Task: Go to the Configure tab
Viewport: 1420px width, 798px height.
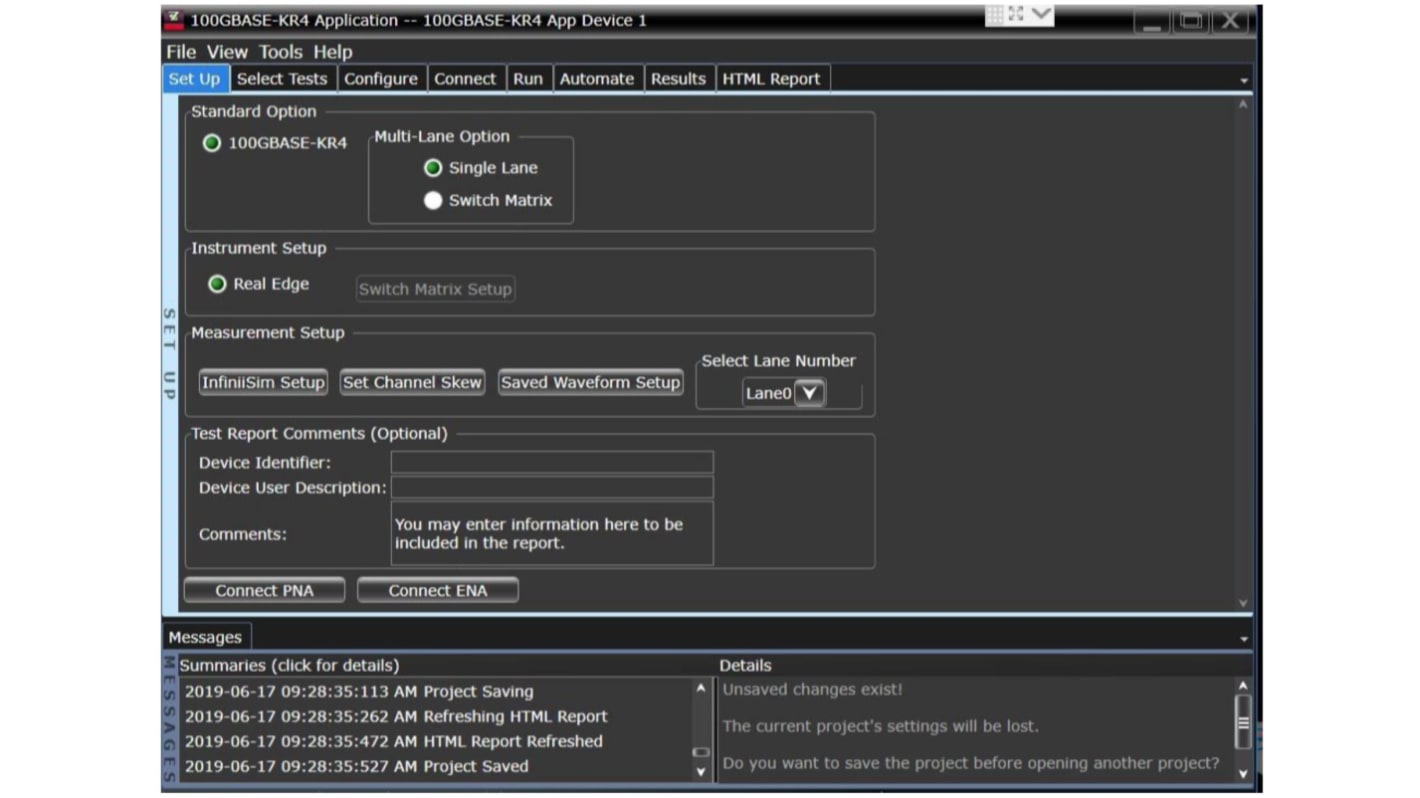Action: pyautogui.click(x=381, y=79)
